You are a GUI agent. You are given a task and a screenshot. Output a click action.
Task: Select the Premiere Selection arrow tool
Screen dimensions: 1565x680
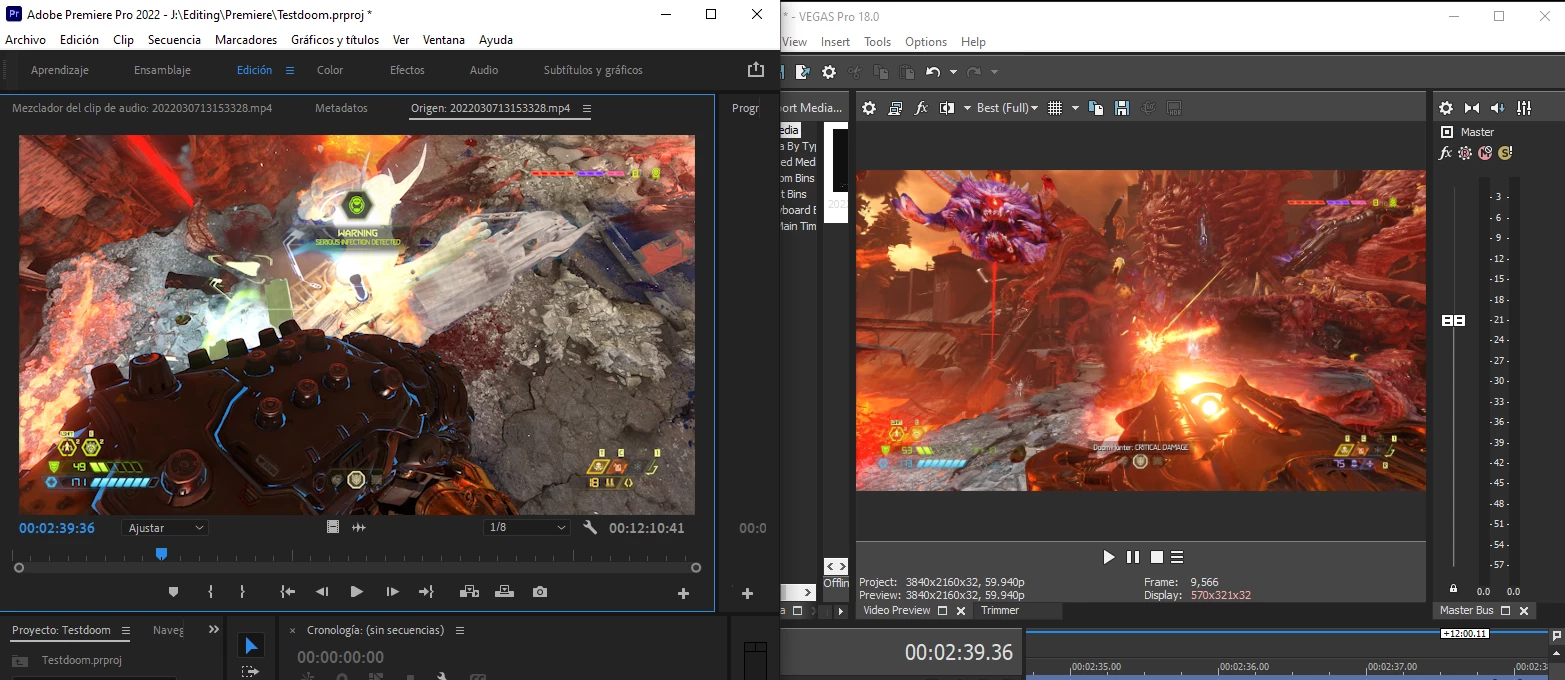251,646
